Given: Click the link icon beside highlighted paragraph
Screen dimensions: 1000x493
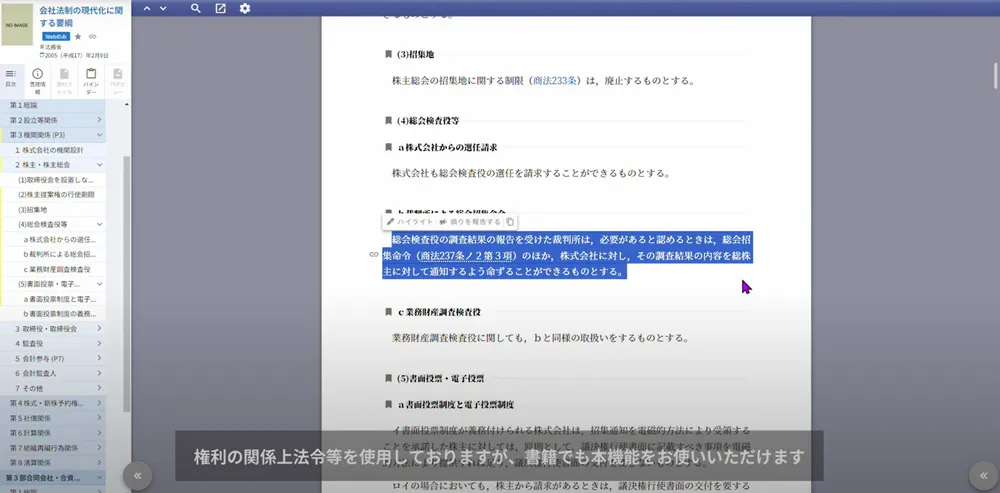Looking at the screenshot, I should pos(374,255).
